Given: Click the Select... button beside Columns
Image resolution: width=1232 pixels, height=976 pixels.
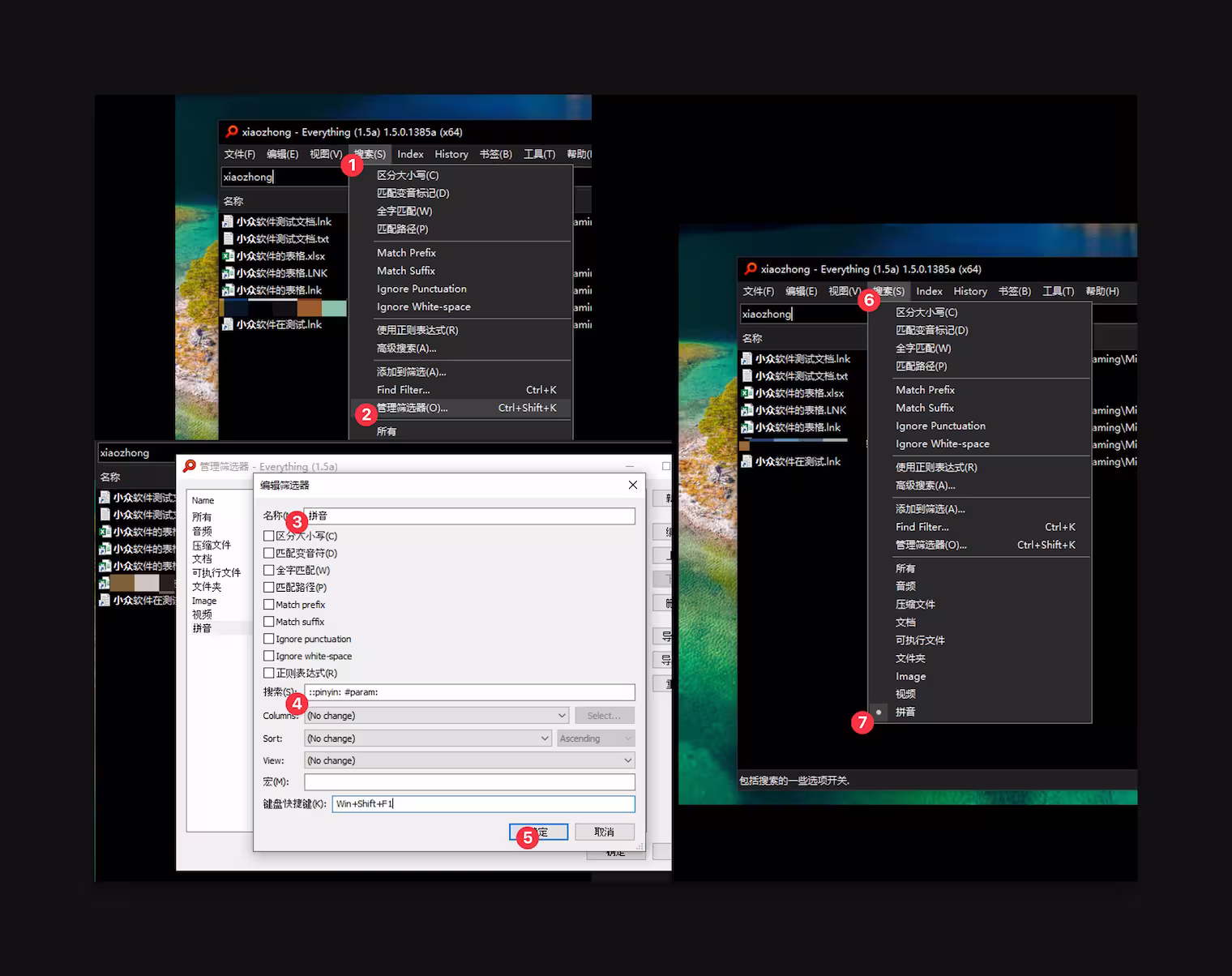Looking at the screenshot, I should [x=605, y=715].
